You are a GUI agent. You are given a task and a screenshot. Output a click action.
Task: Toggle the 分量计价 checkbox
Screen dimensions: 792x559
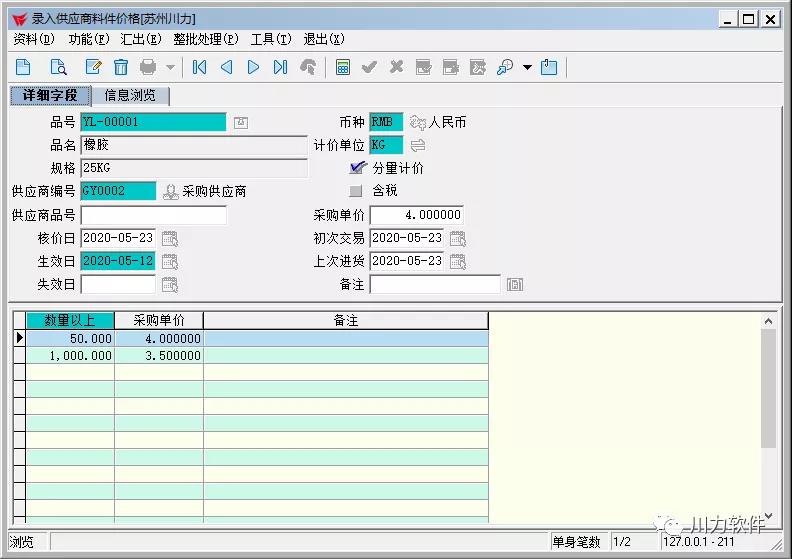pyautogui.click(x=357, y=167)
